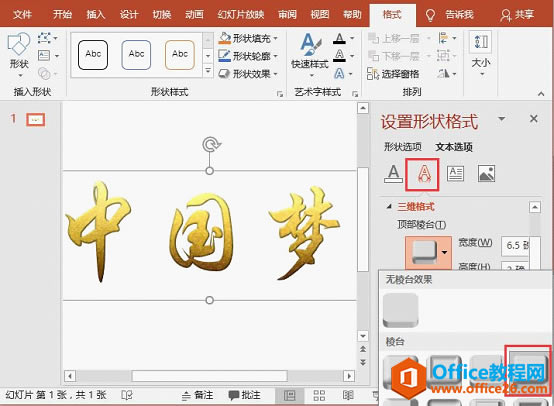Click the text fill and outline icon
Image resolution: width=554 pixels, height=406 pixels.
click(393, 174)
